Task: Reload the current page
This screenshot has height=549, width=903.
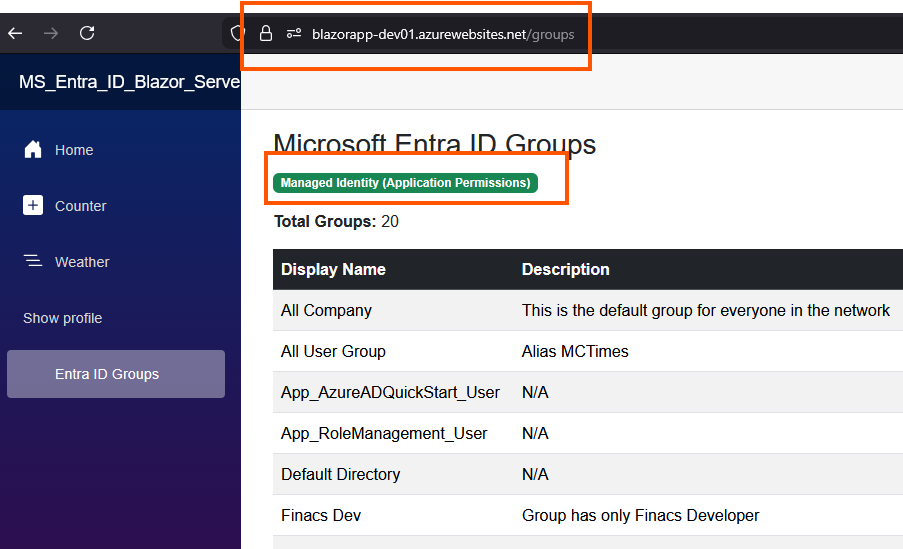Action: 87,33
